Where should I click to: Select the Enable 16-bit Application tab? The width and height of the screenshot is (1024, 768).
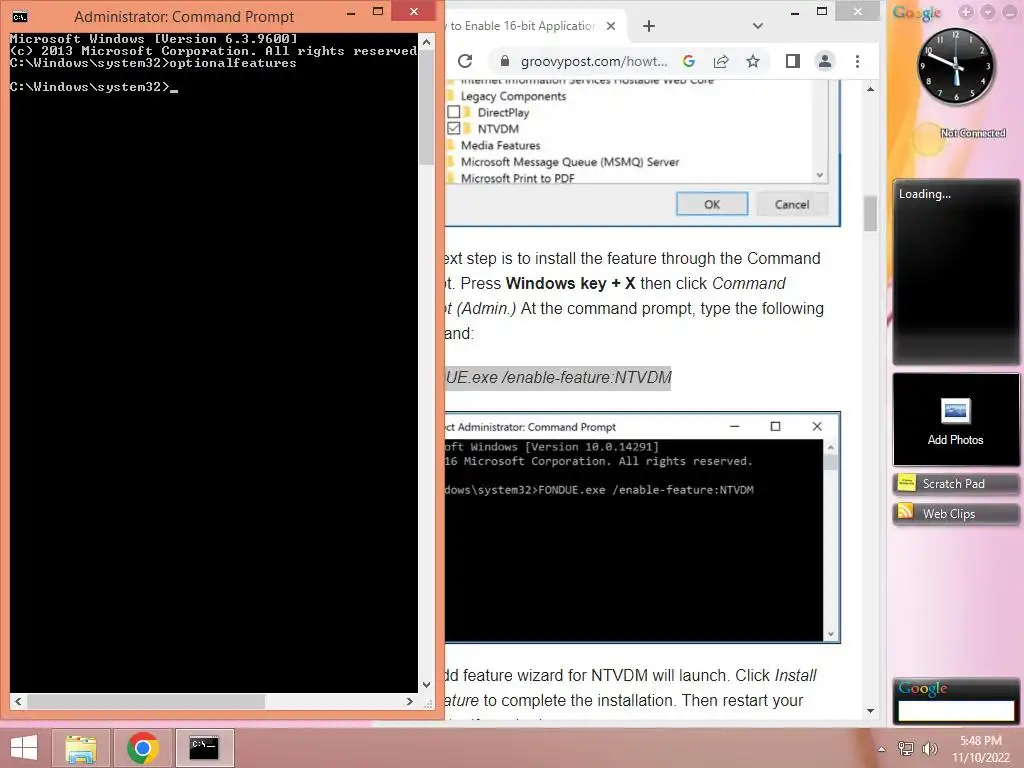pos(522,26)
